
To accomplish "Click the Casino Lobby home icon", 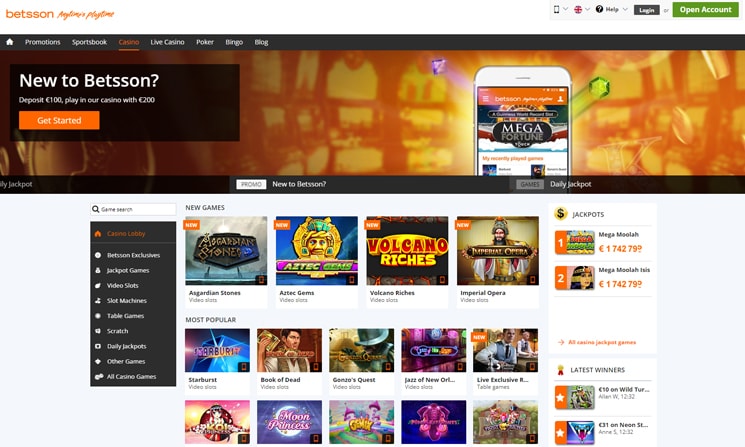I will 98,234.
